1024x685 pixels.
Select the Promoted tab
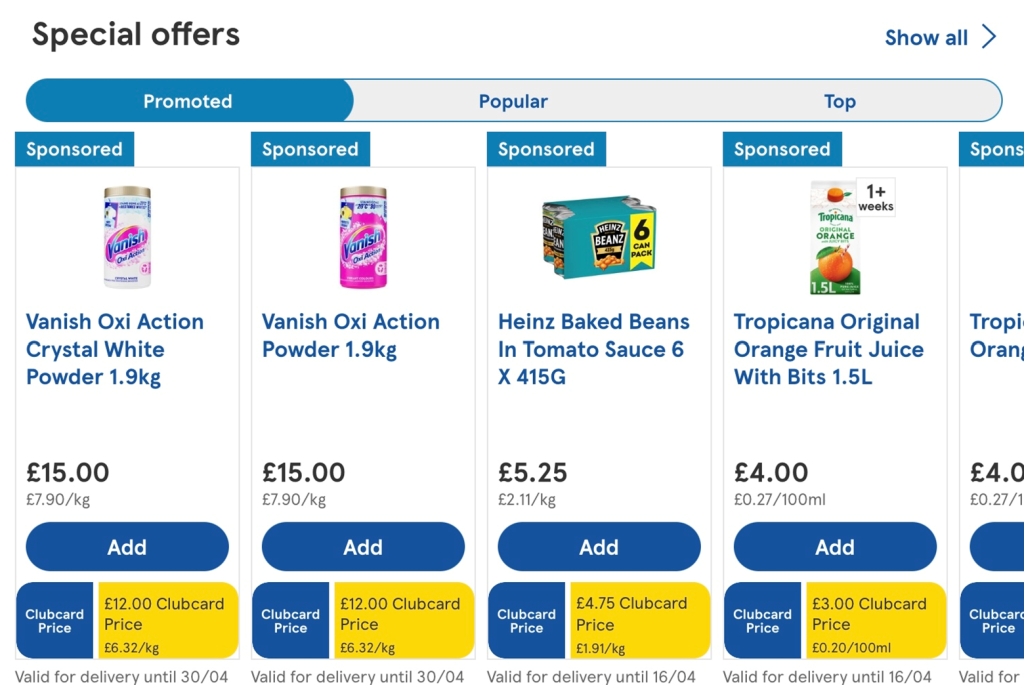(x=187, y=101)
